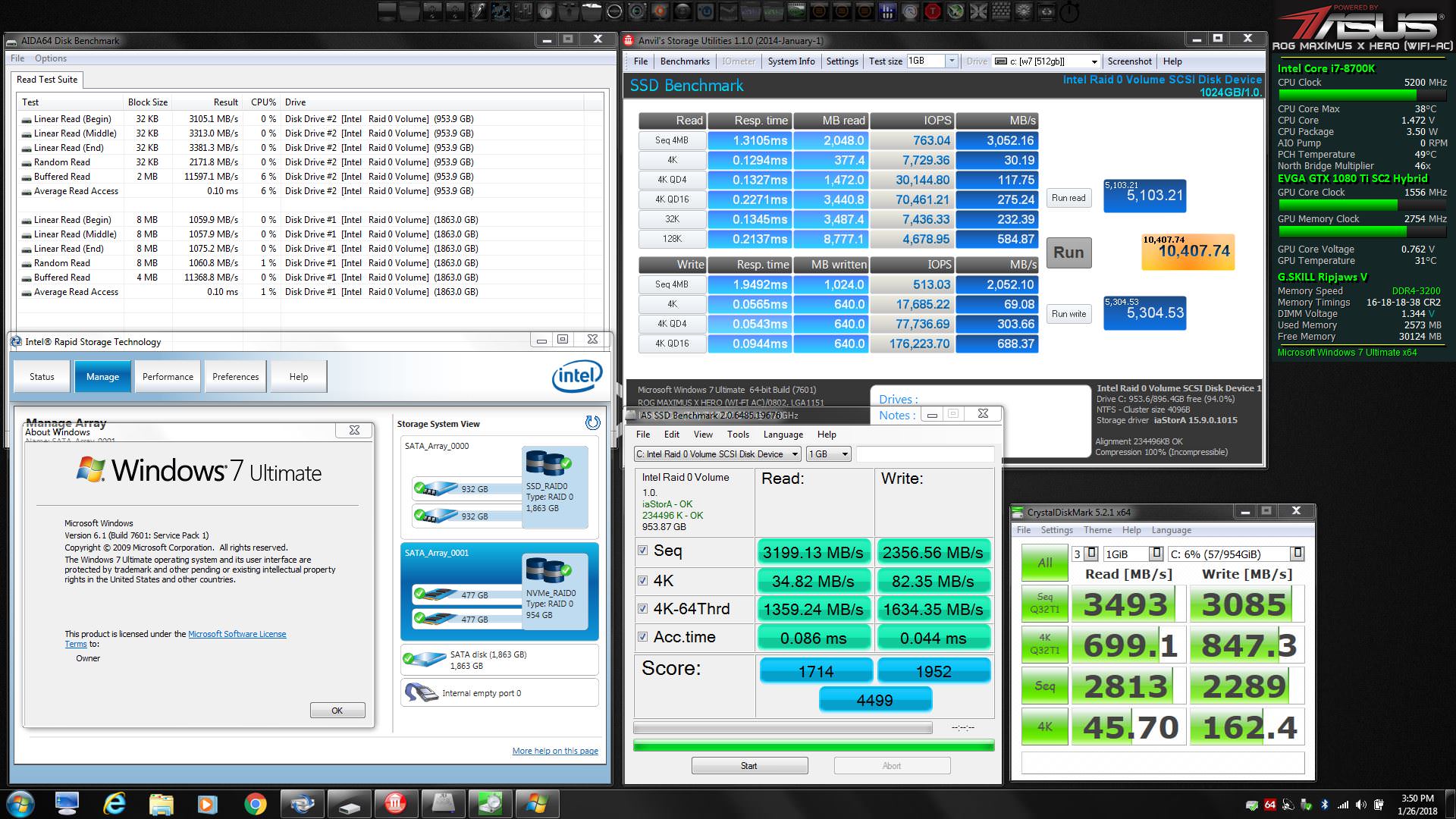1456x819 pixels.
Task: Click the volume speaker tray icon
Action: point(1361,805)
